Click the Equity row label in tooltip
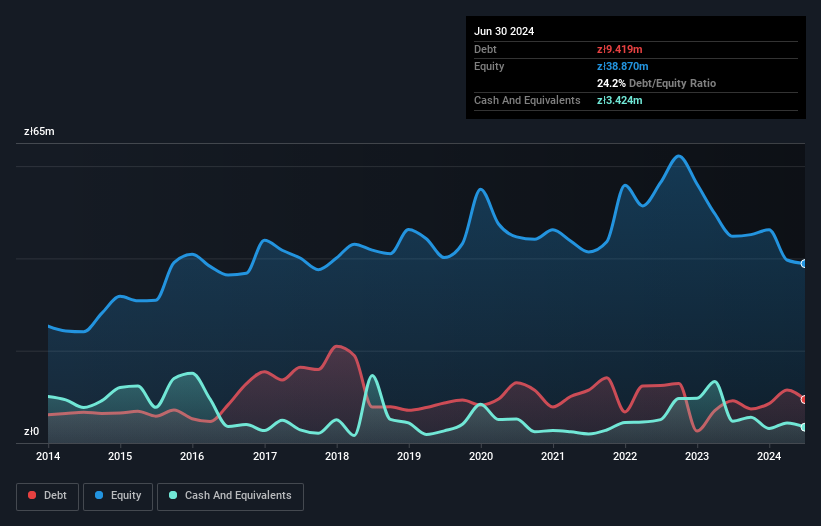Image resolution: width=821 pixels, height=526 pixels. click(x=489, y=66)
